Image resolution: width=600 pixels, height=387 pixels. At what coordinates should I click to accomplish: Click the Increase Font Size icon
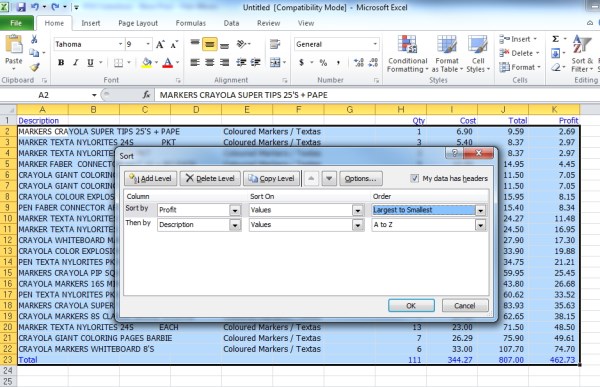(160, 44)
